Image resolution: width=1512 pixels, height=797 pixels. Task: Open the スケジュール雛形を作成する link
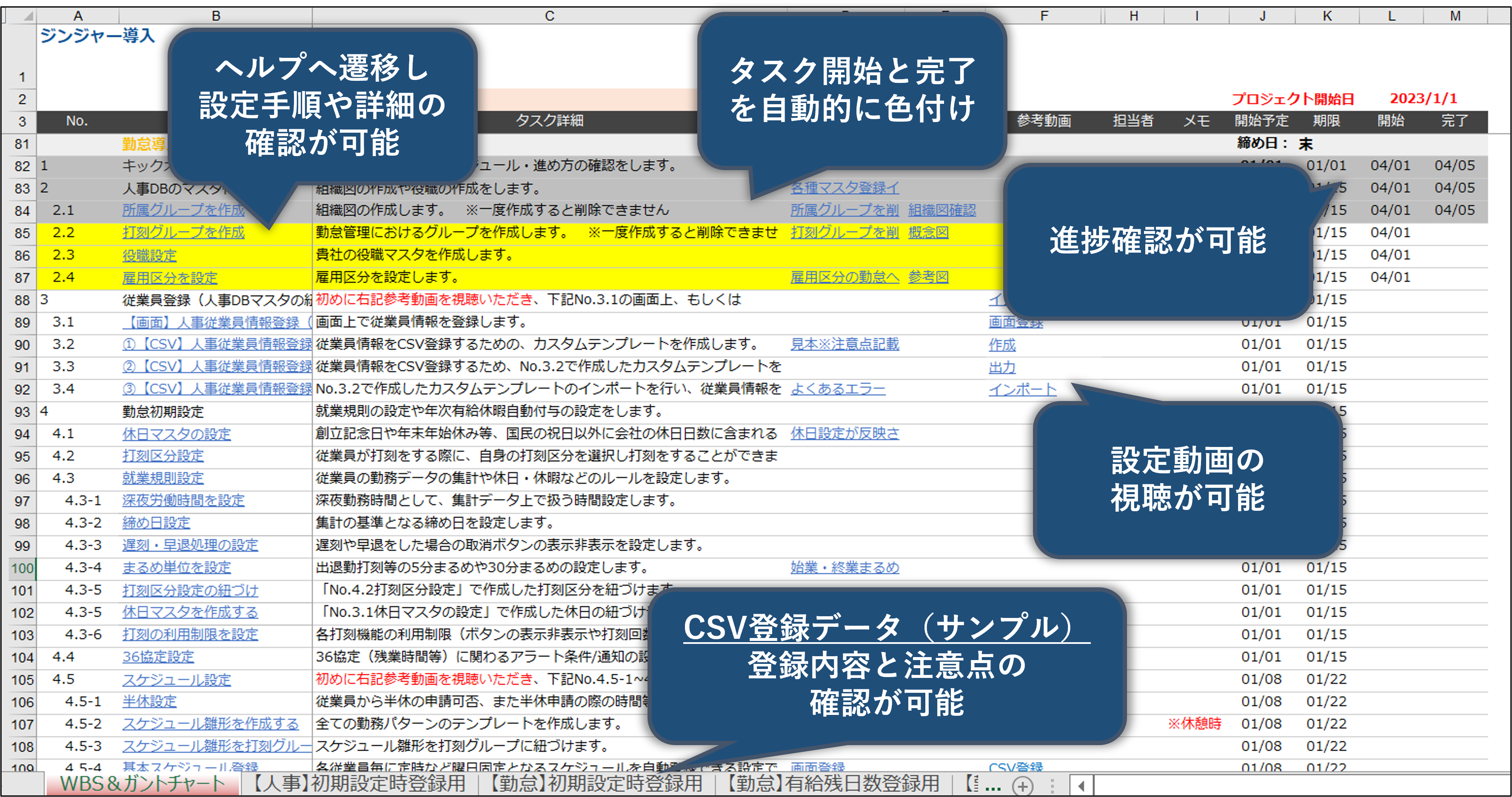coord(210,724)
